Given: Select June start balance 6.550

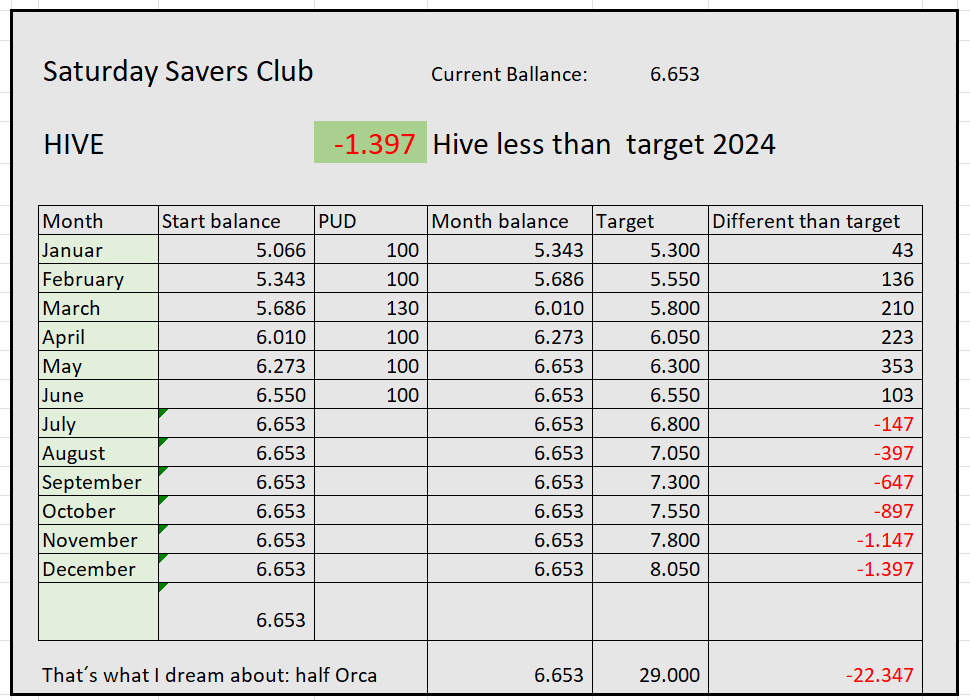Looking at the screenshot, I should coord(236,395).
